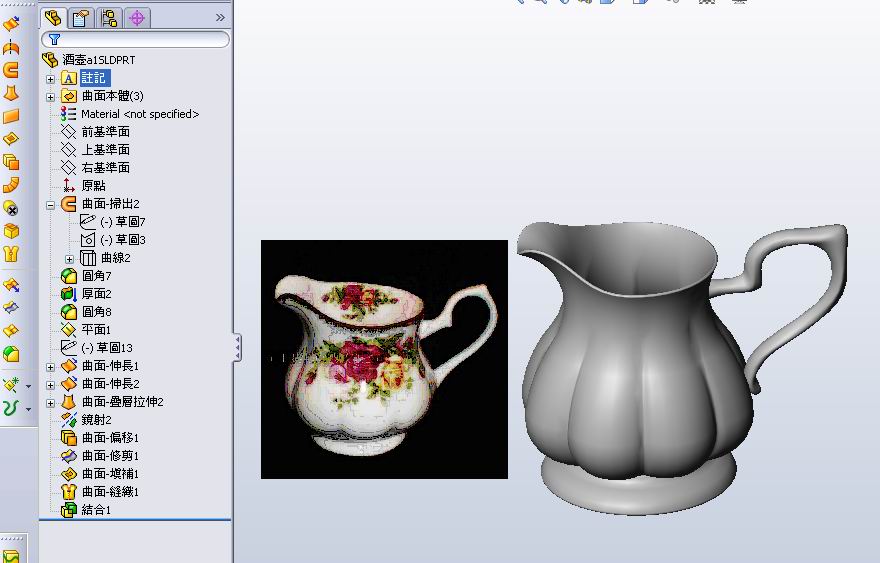Image resolution: width=880 pixels, height=563 pixels.
Task: Show more manager tabs via double chevron
Action: 220,18
